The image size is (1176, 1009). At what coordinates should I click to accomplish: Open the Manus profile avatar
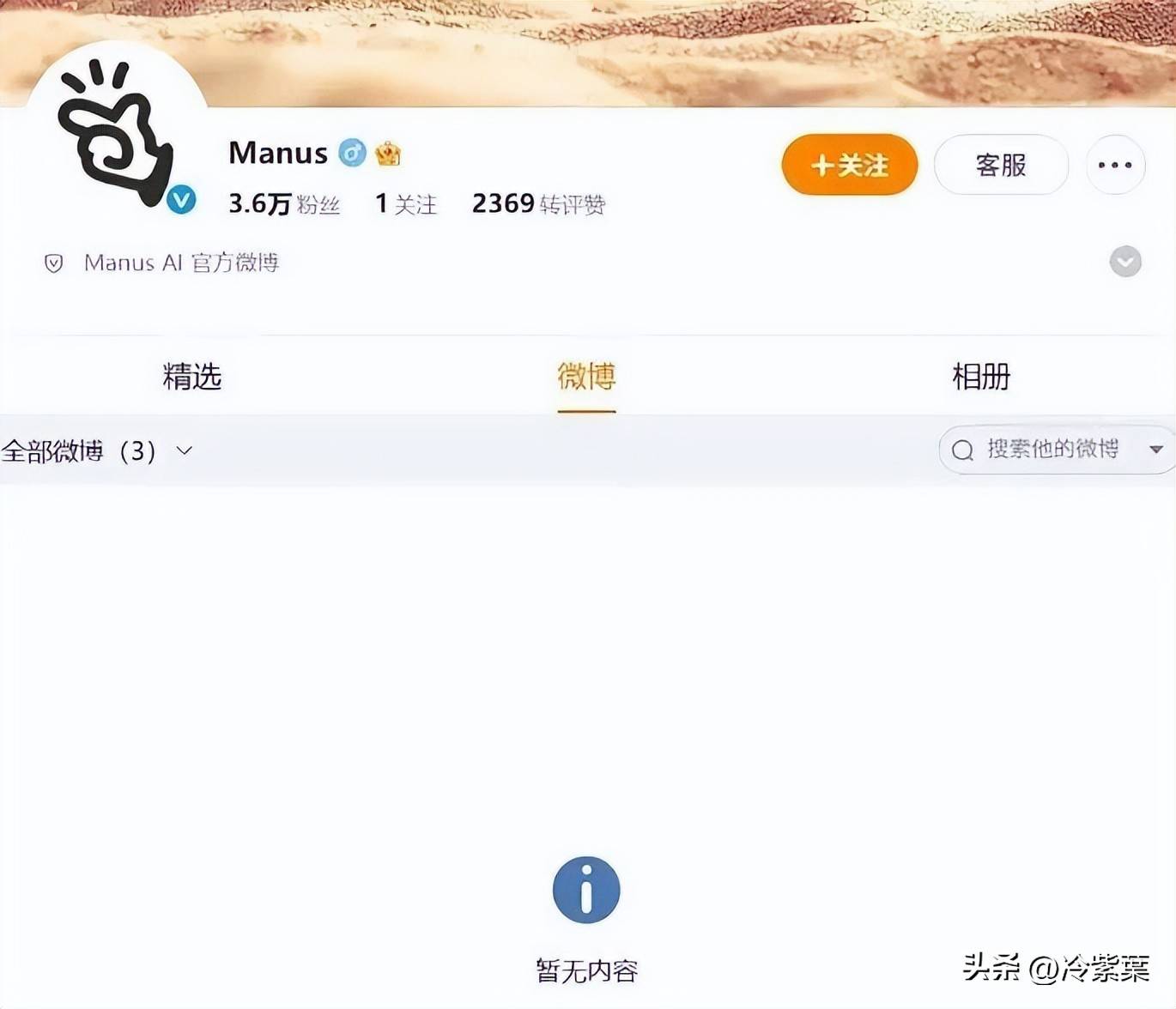(118, 129)
